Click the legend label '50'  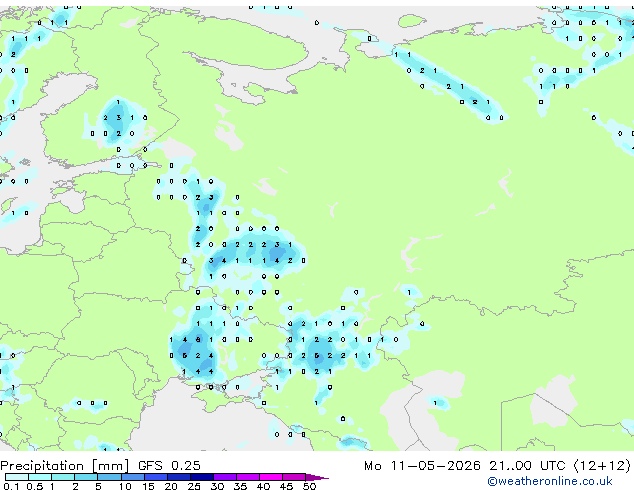pyautogui.click(x=309, y=486)
